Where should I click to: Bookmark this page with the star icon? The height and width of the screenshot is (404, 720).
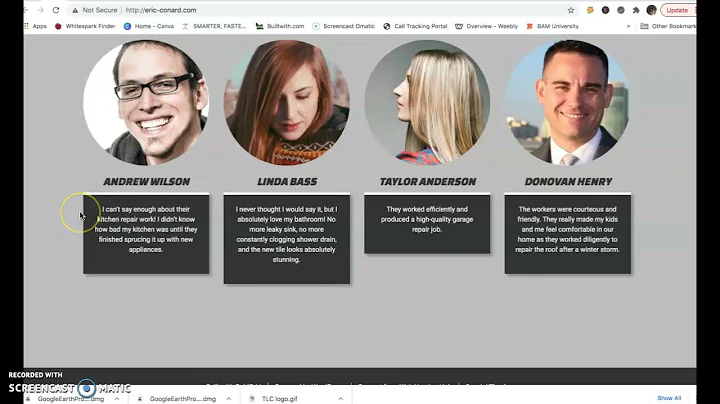point(571,10)
